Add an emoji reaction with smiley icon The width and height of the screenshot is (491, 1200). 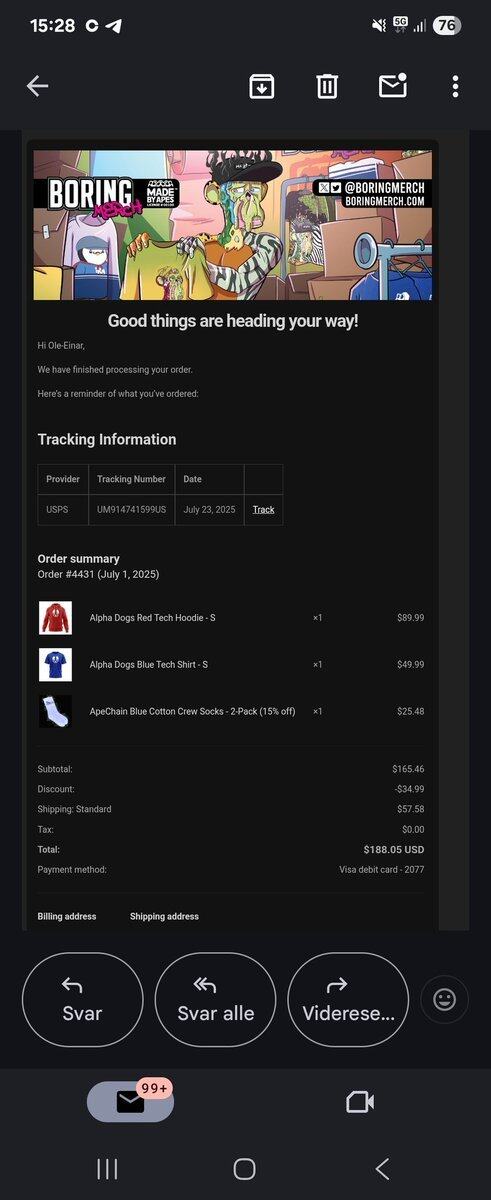(x=444, y=999)
